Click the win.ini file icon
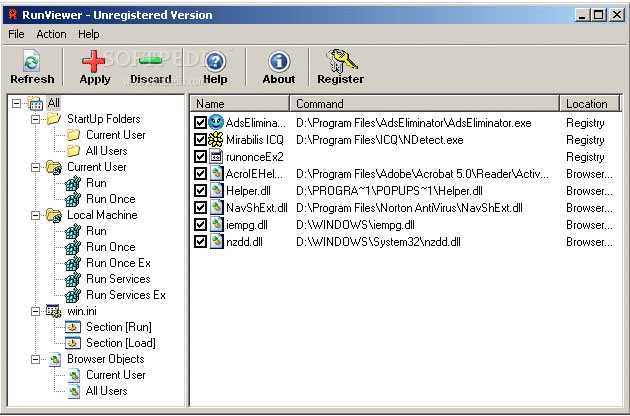 [x=53, y=311]
